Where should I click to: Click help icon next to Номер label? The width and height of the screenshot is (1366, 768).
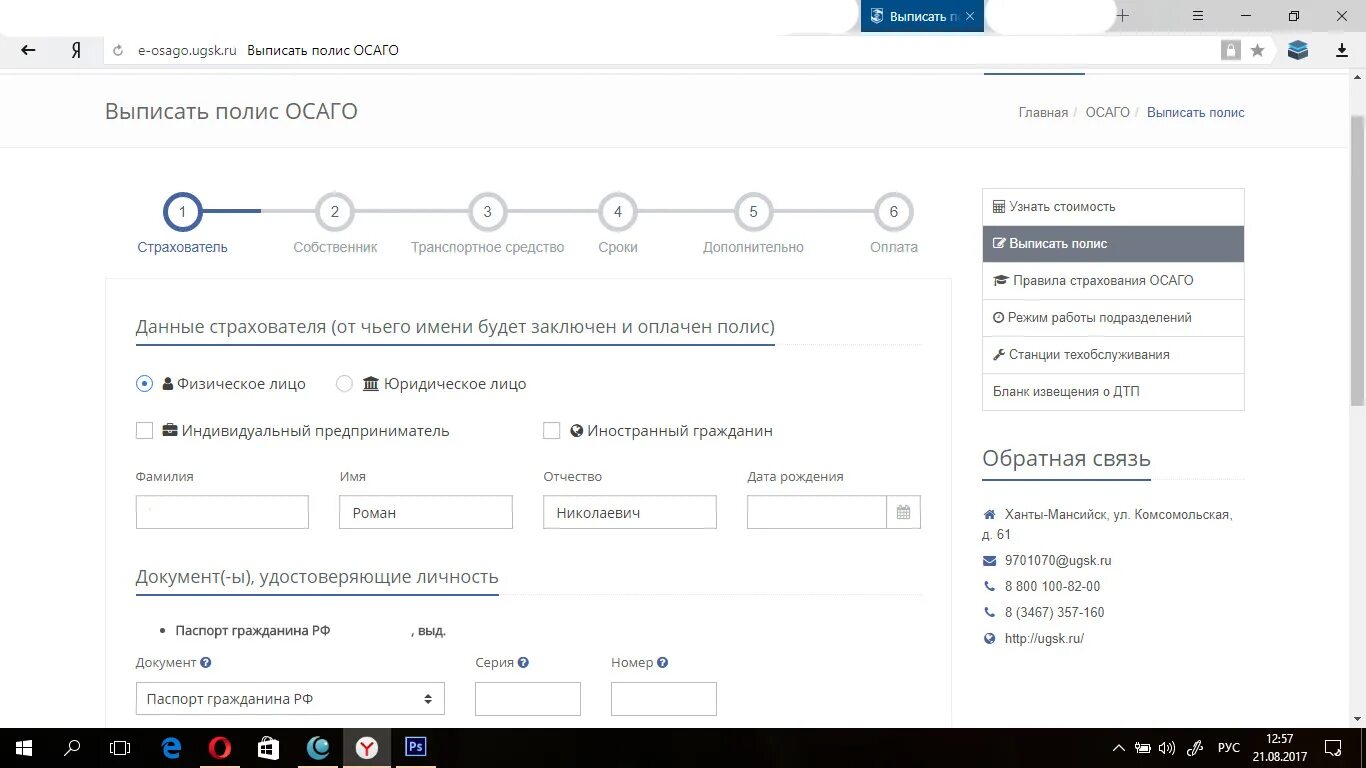pos(662,662)
